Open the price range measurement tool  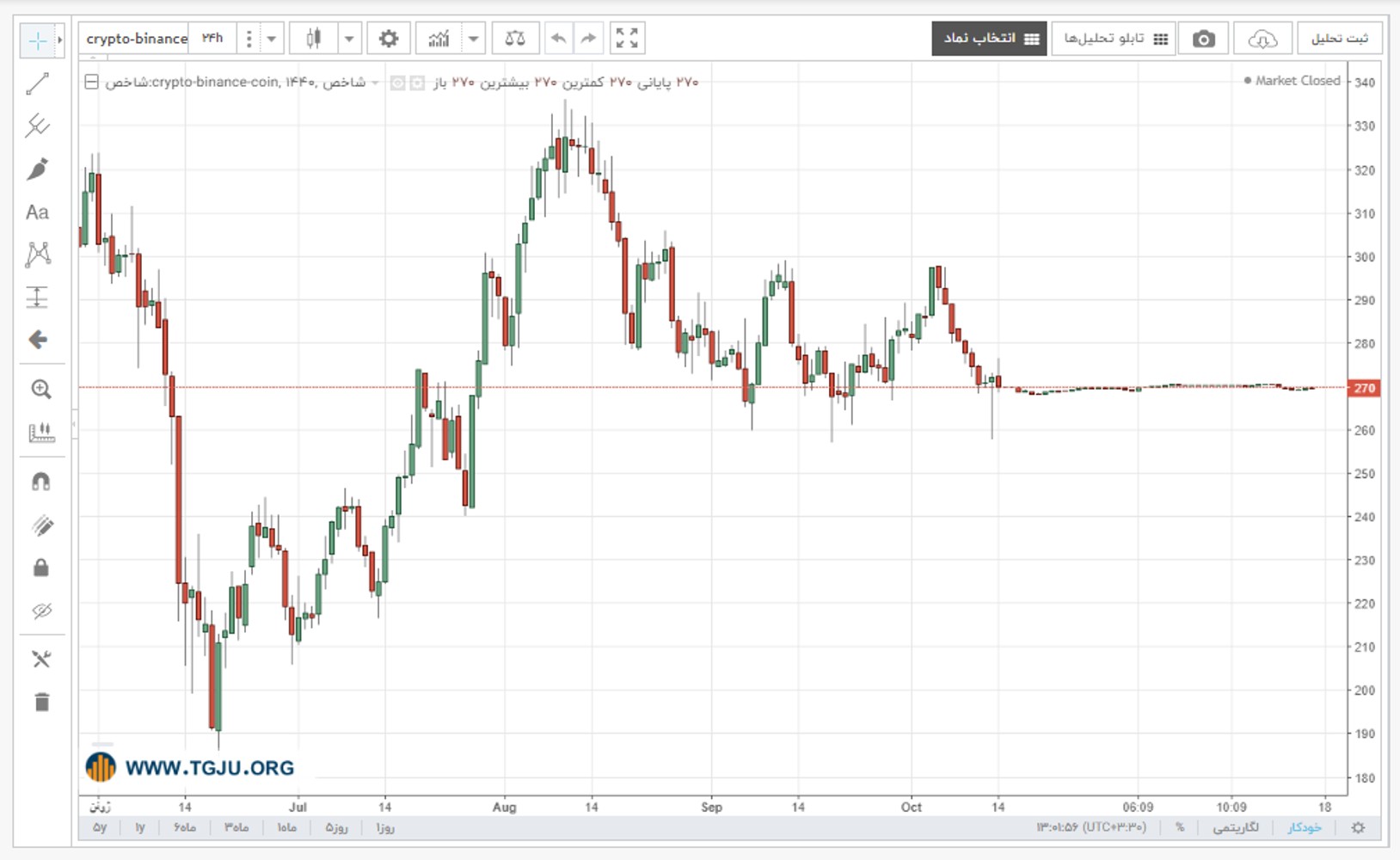point(38,297)
